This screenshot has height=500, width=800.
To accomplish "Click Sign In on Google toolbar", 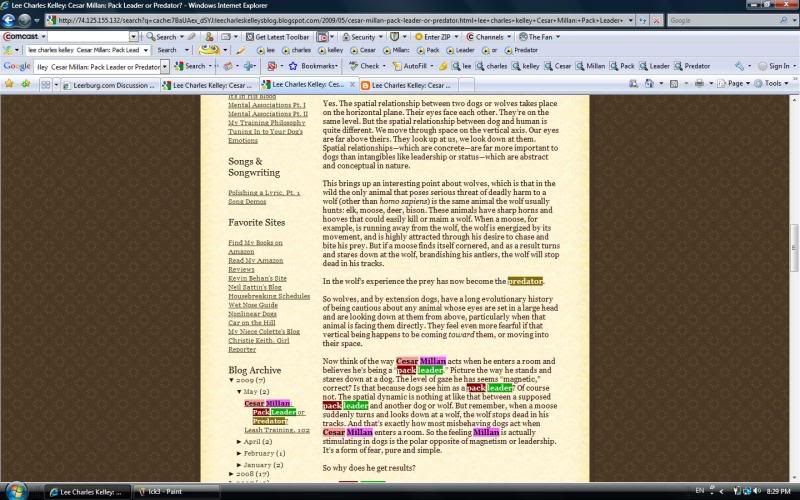I will [x=774, y=66].
